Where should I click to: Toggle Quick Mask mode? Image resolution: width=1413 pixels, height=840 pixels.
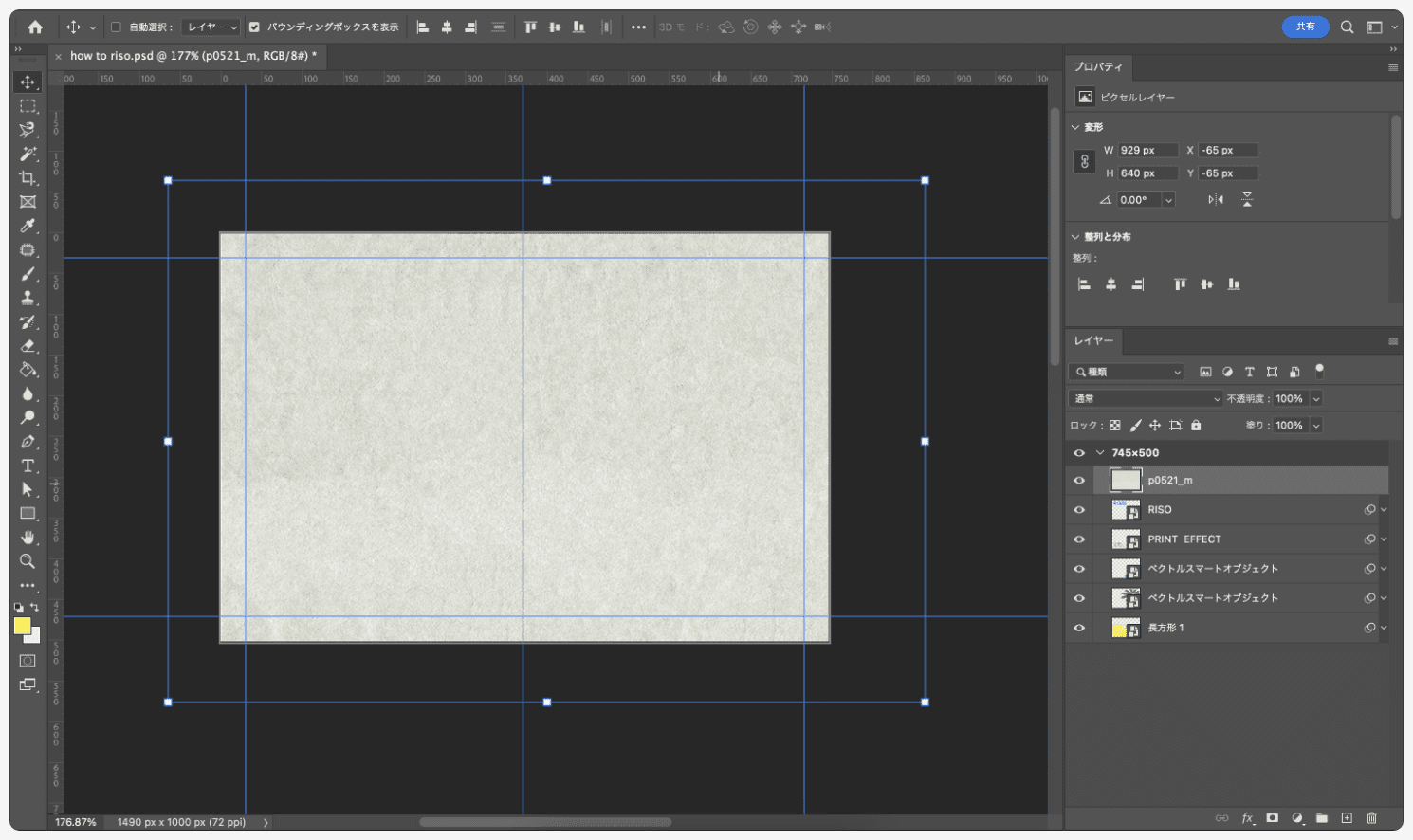28,661
